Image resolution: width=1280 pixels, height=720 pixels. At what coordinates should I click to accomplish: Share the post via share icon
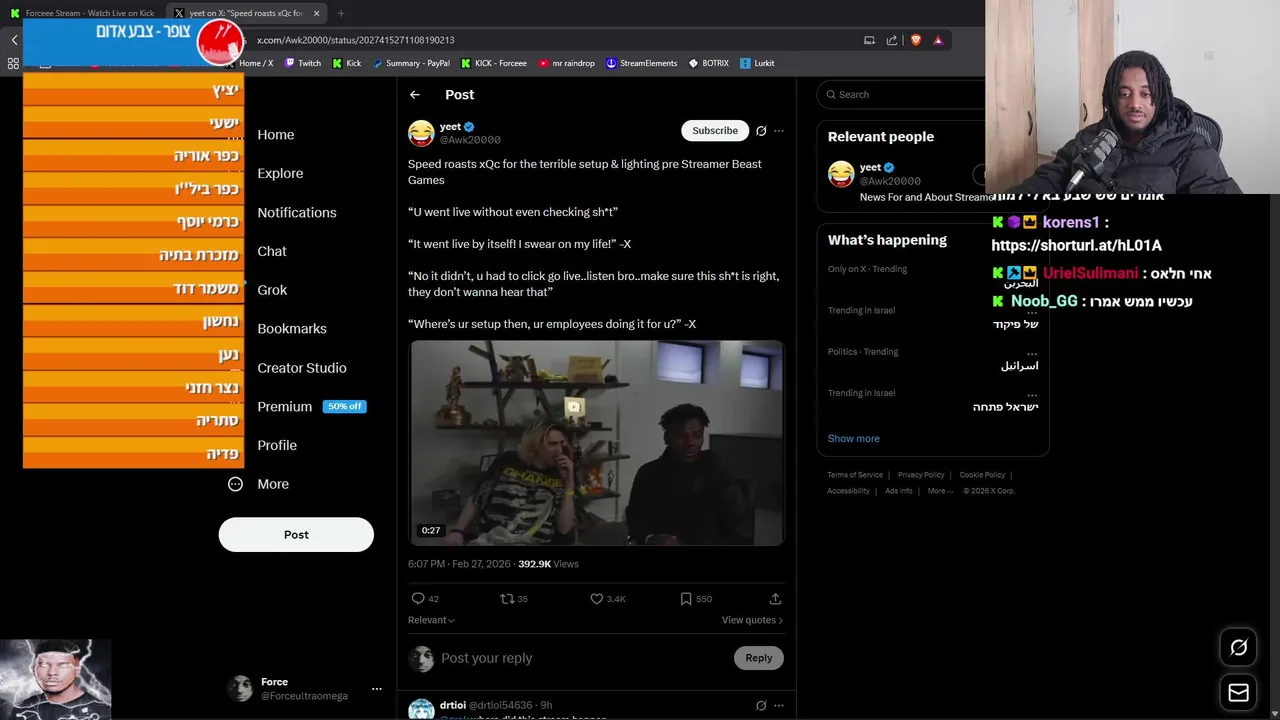(x=775, y=599)
